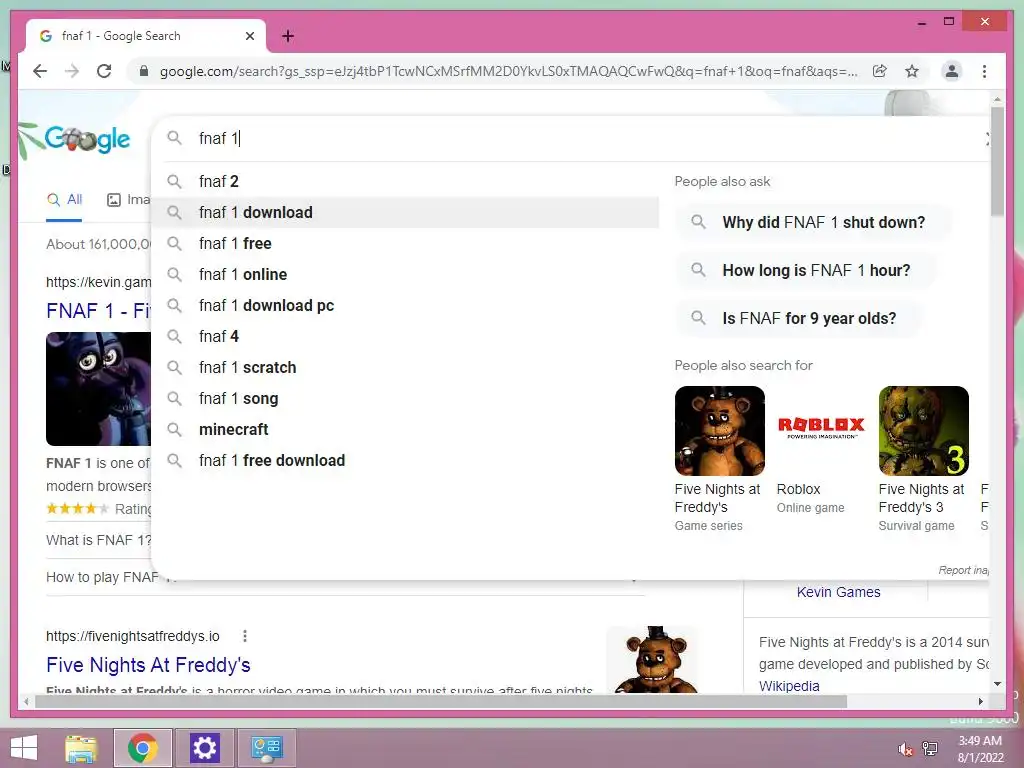Open the Chrome three-dot menu
Image resolution: width=1024 pixels, height=768 pixels.
984,71
